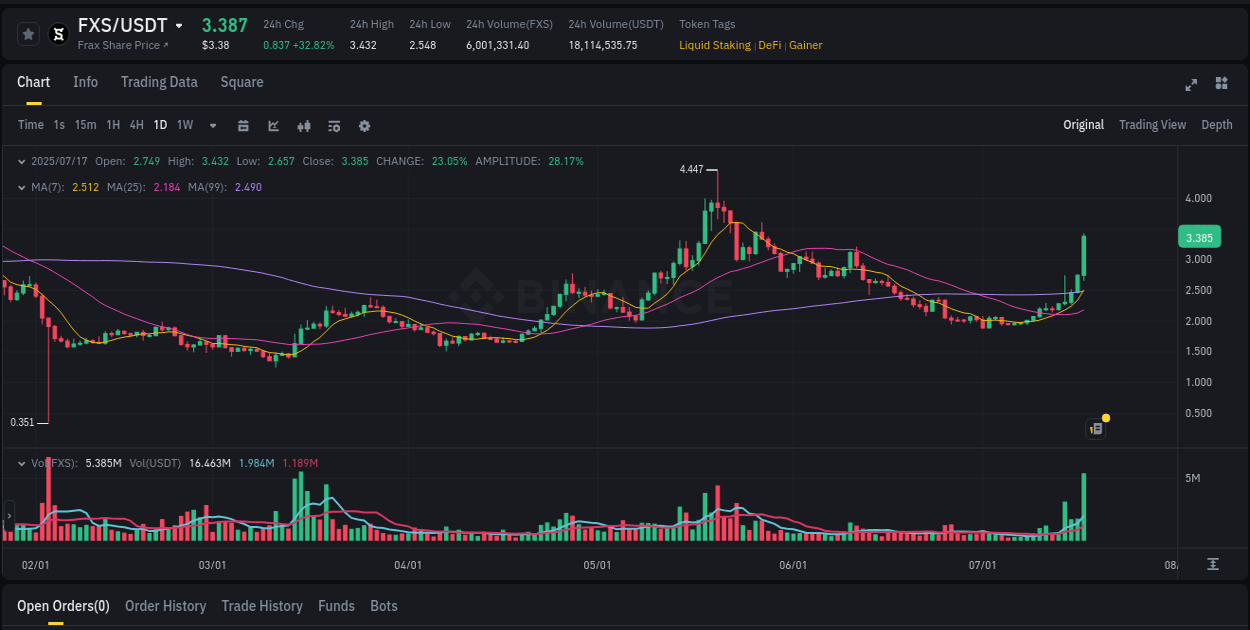Open the layout widgets icon
Screen dimensions: 1250x630
[1221, 85]
